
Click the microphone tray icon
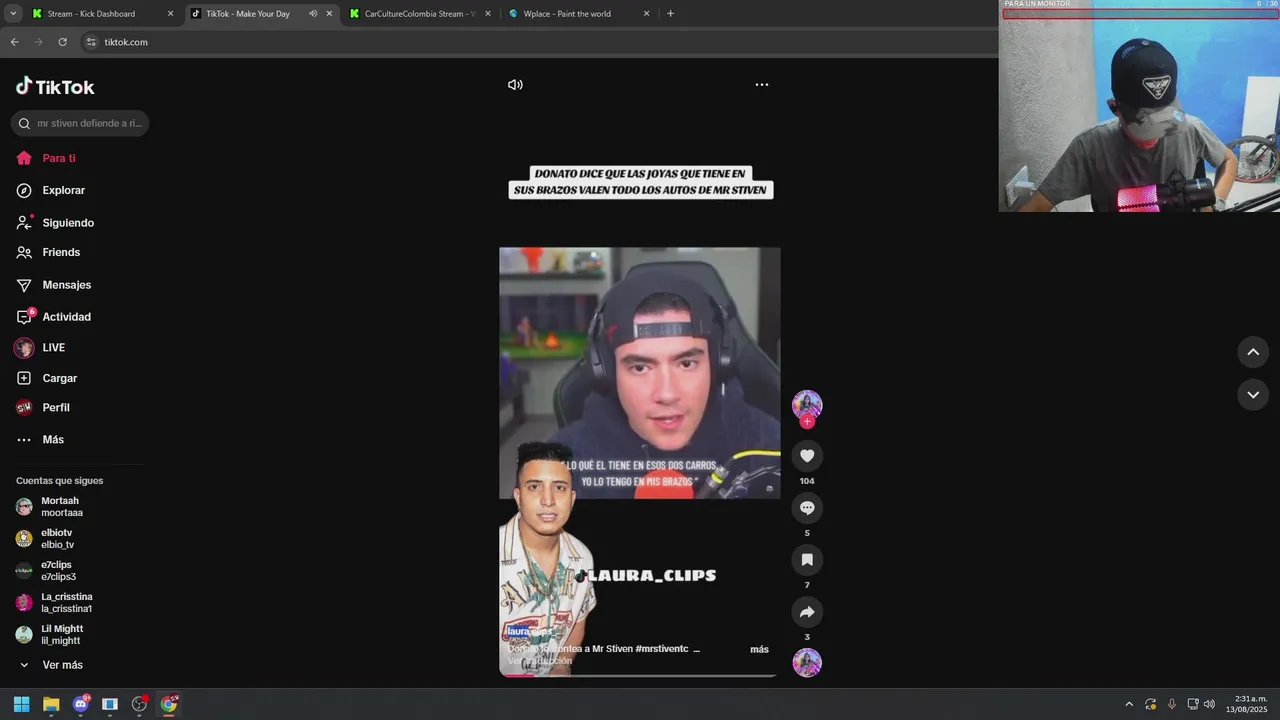click(x=1171, y=704)
